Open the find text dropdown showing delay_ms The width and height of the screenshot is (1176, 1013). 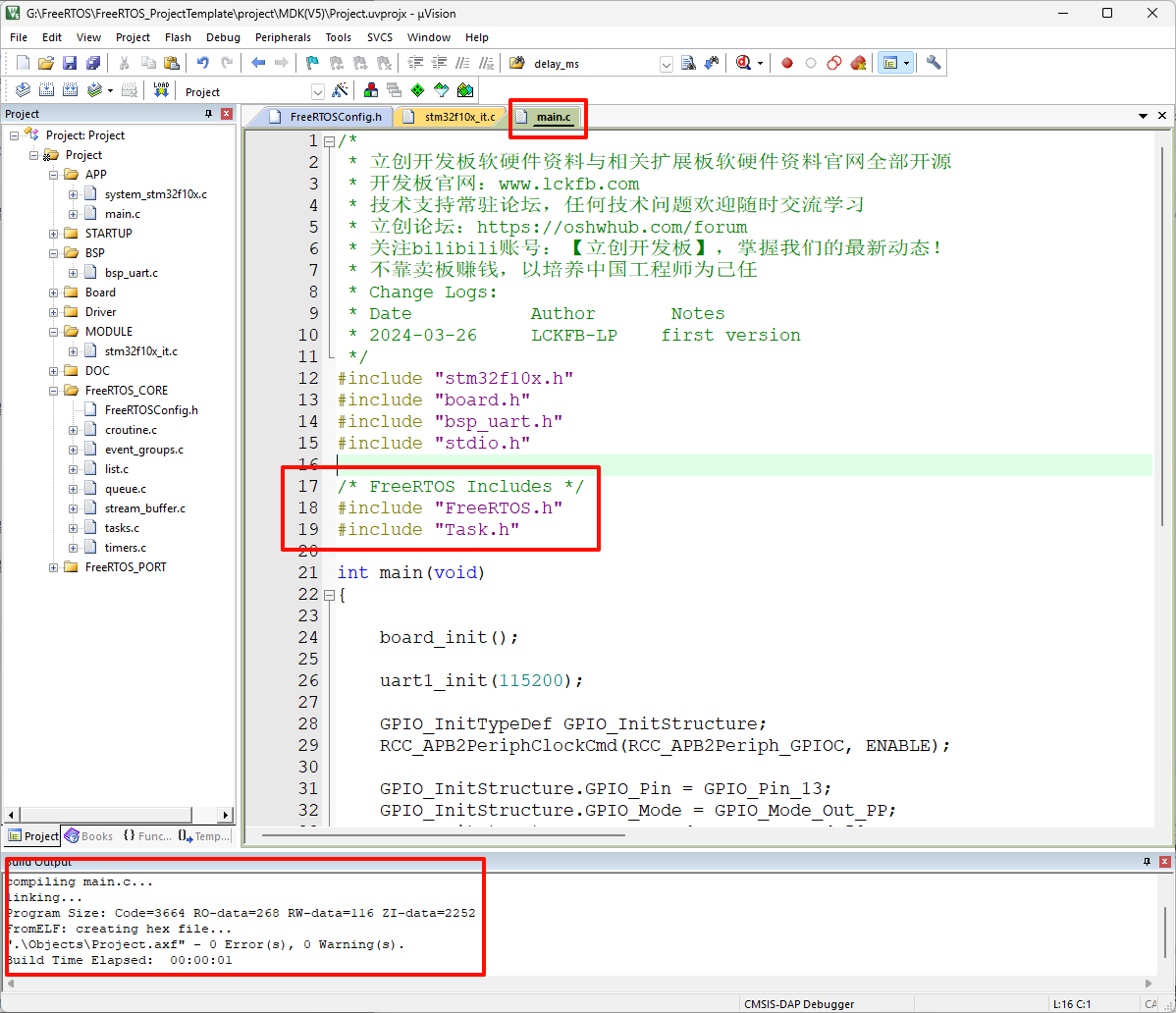coord(666,64)
